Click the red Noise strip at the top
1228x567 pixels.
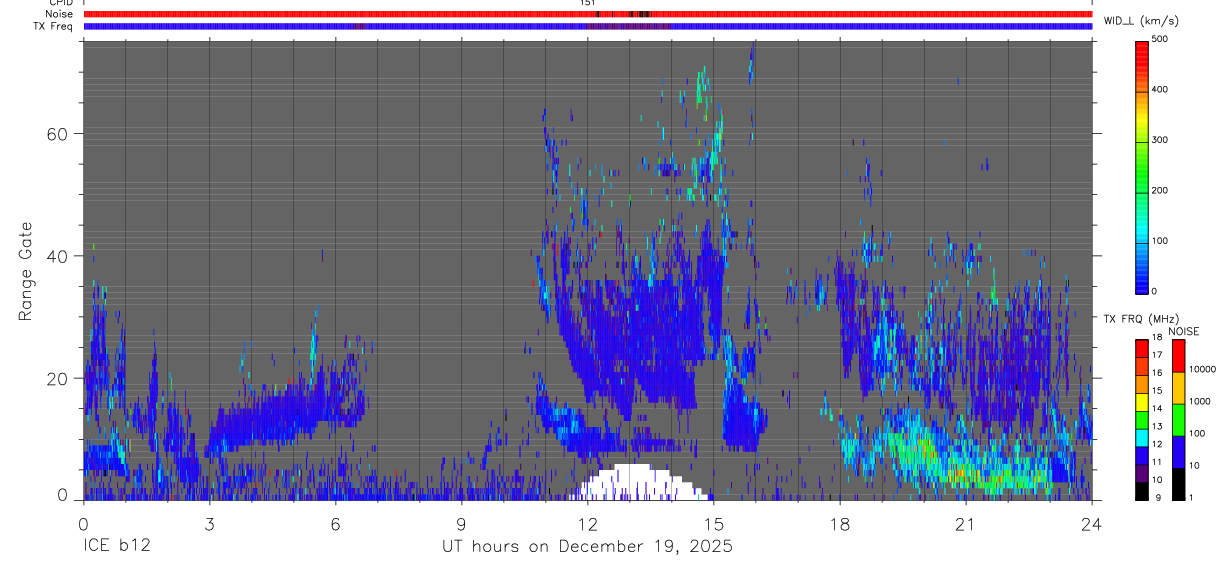point(588,14)
